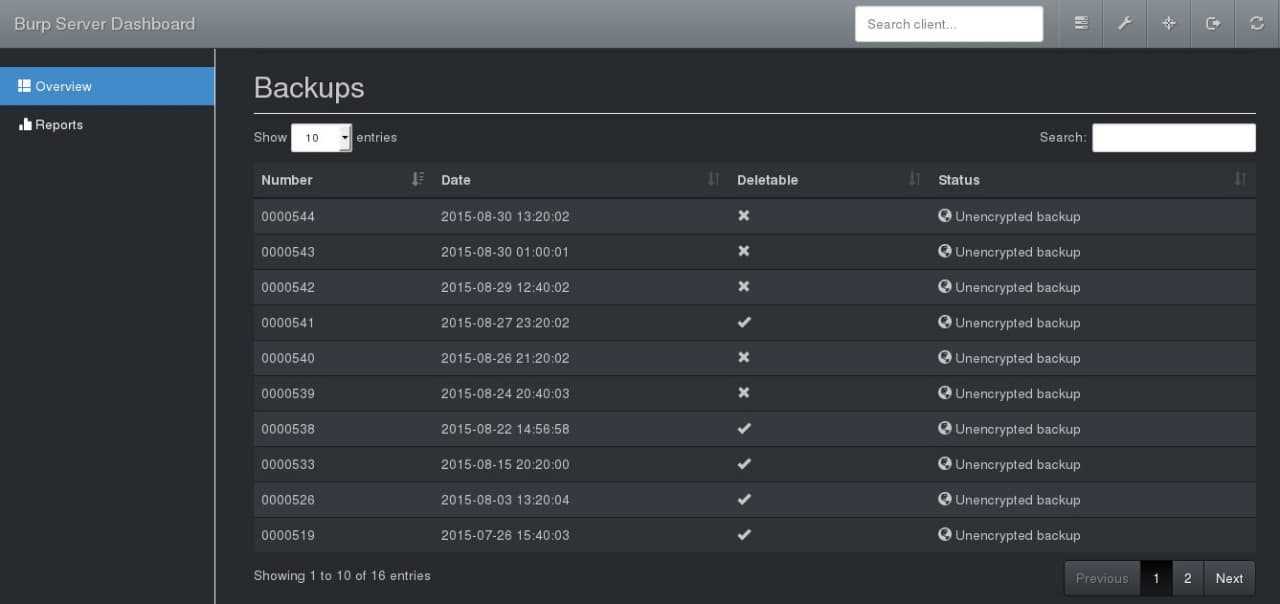
Task: Click the globe icon for backup 0000542
Action: 945,286
